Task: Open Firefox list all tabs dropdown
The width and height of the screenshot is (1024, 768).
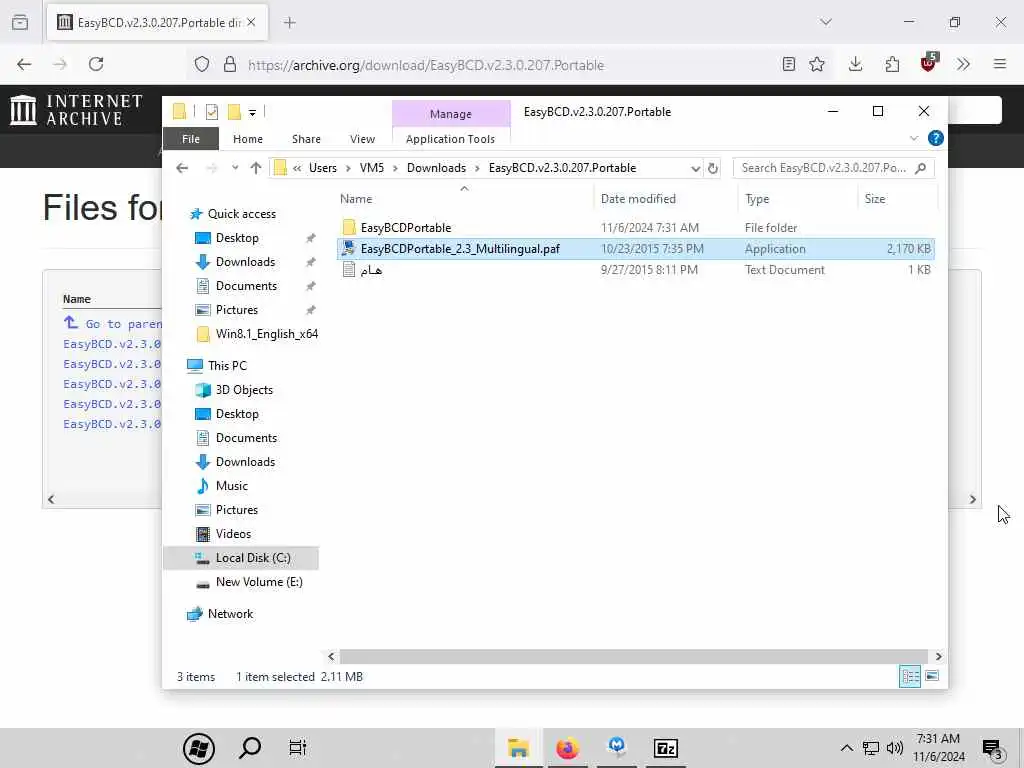Action: pos(826,22)
